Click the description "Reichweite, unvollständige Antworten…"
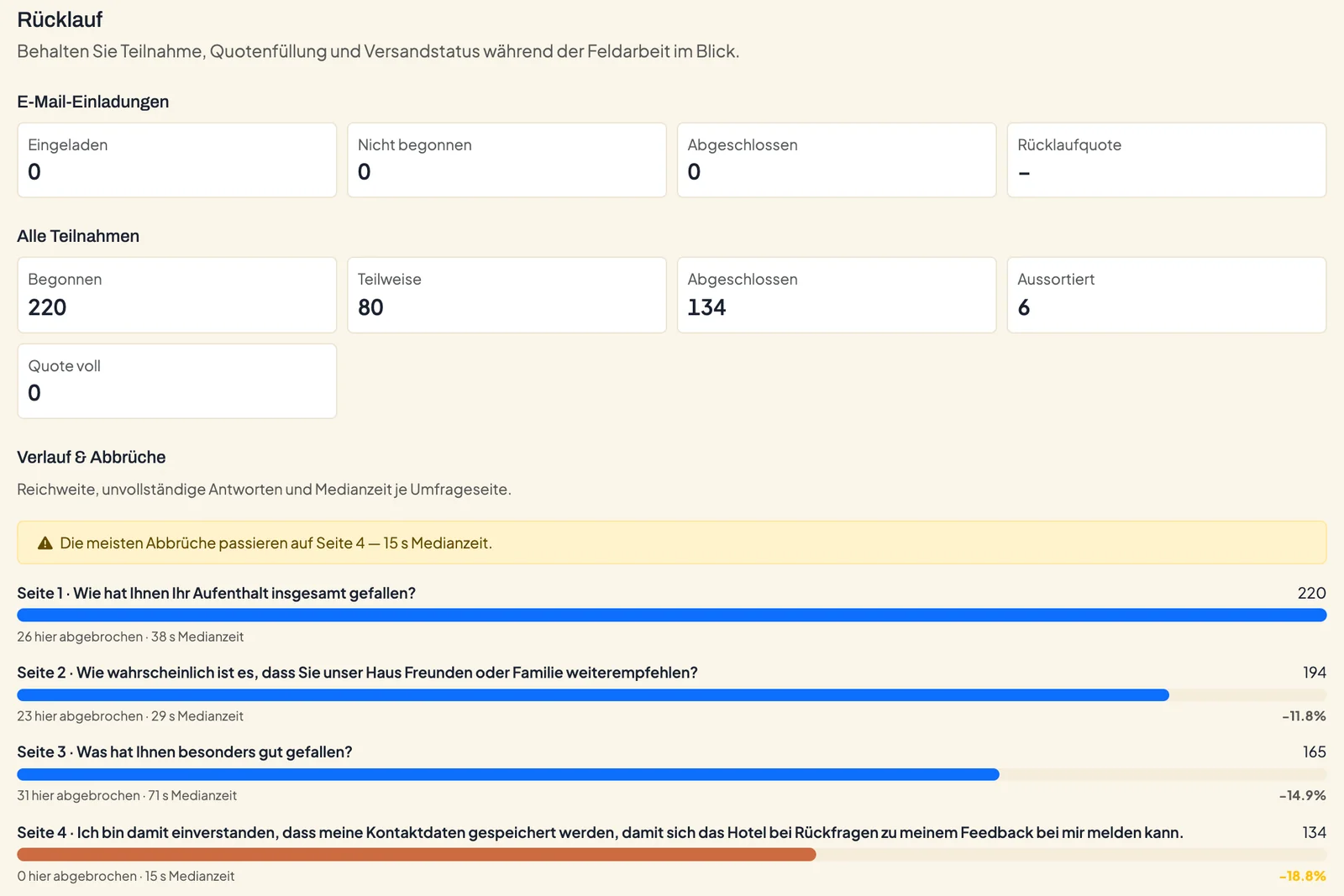The image size is (1344, 896). (x=264, y=490)
